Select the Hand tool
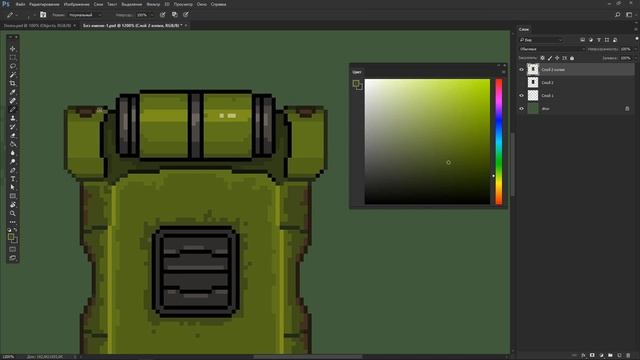This screenshot has height=360, width=640. 13,204
